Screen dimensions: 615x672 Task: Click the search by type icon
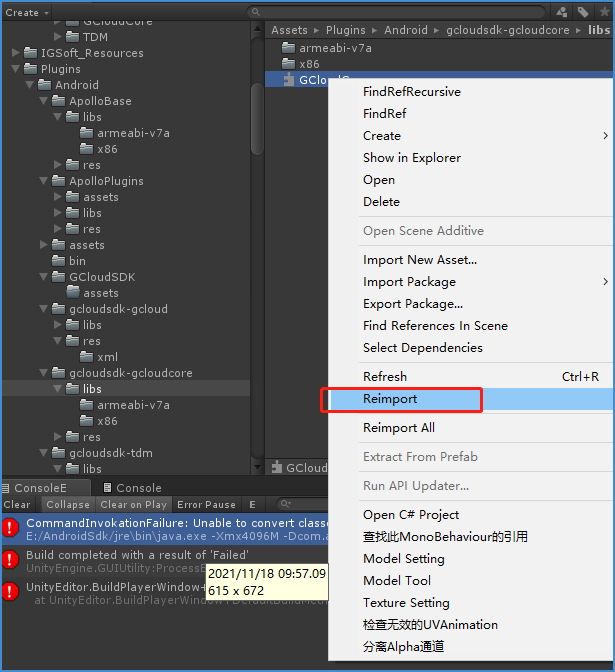pos(562,12)
